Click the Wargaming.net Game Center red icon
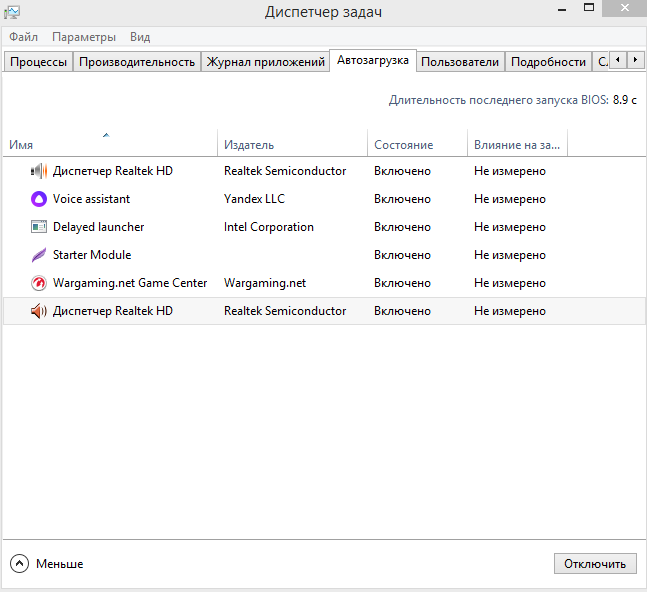The height and width of the screenshot is (592, 647). pos(39,283)
